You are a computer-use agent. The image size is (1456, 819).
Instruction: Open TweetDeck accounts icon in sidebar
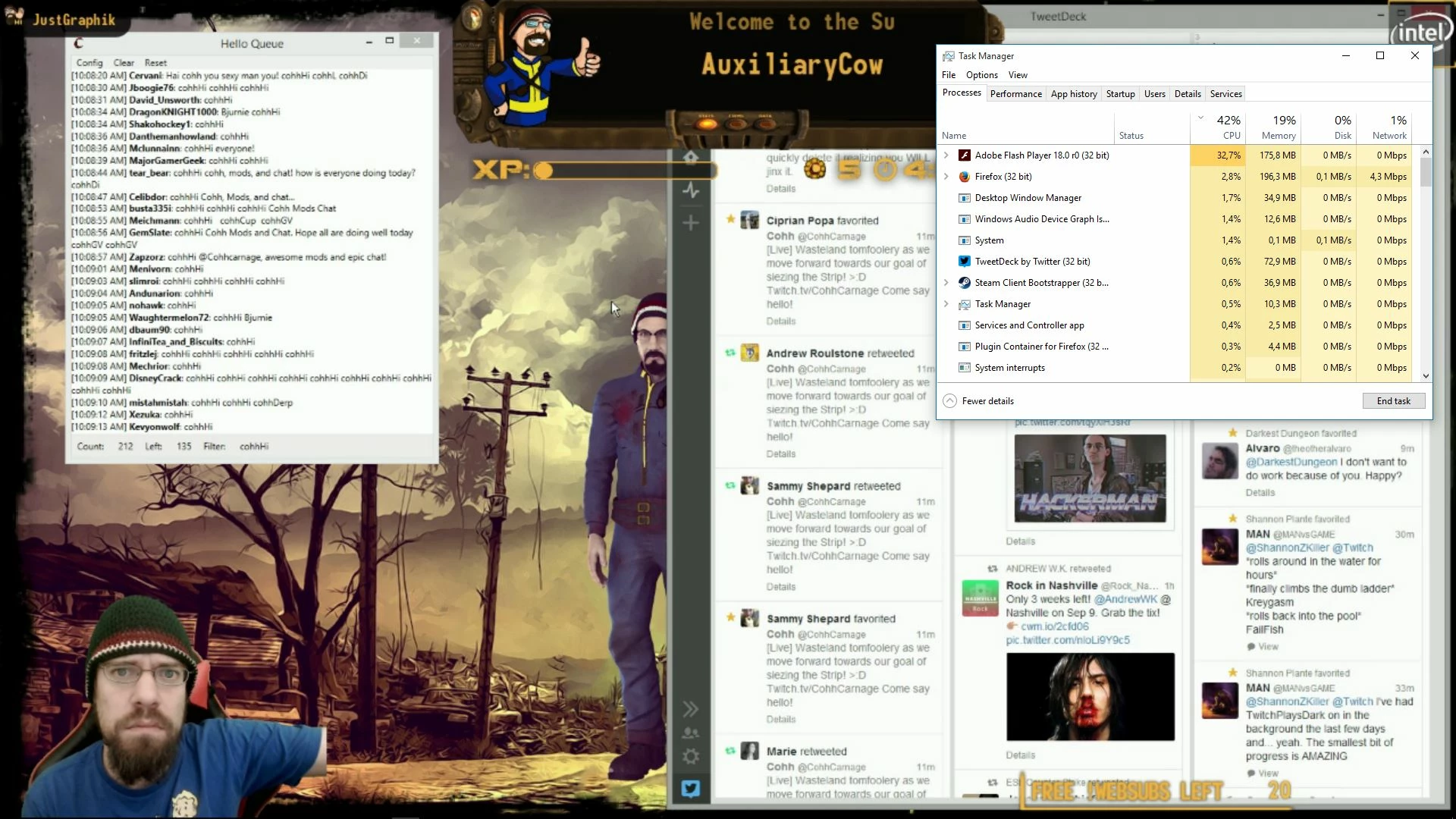[x=690, y=733]
